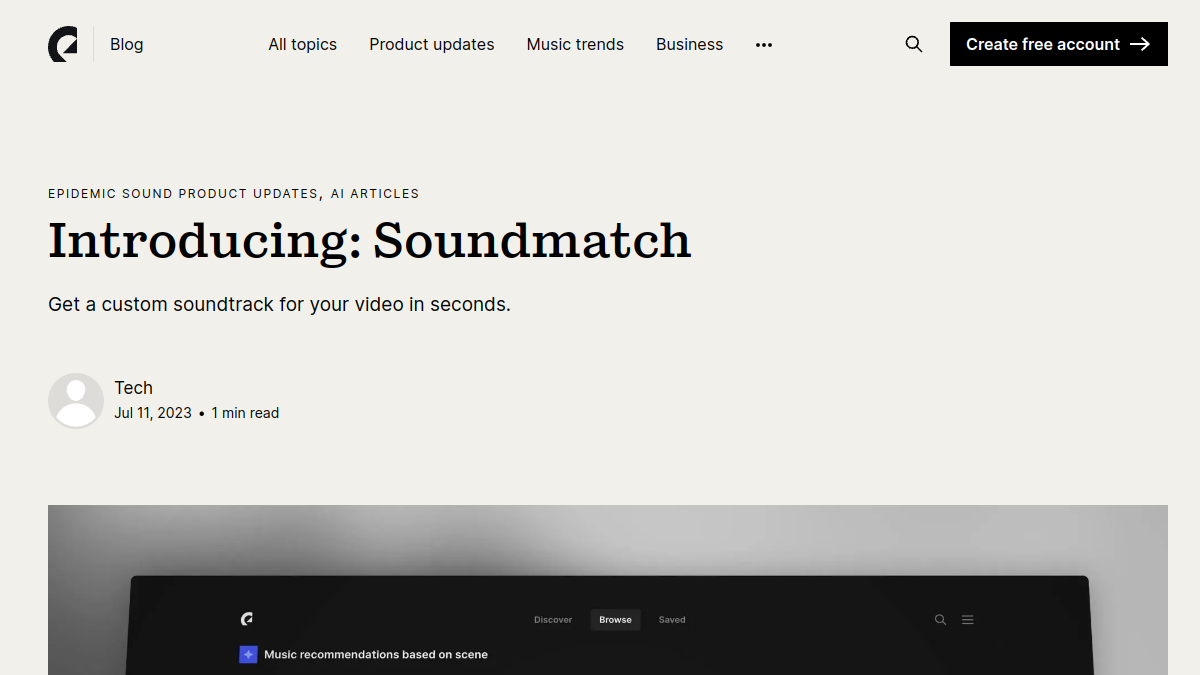The height and width of the screenshot is (675, 1200).
Task: Open the search magnifier icon in header
Action: (914, 44)
